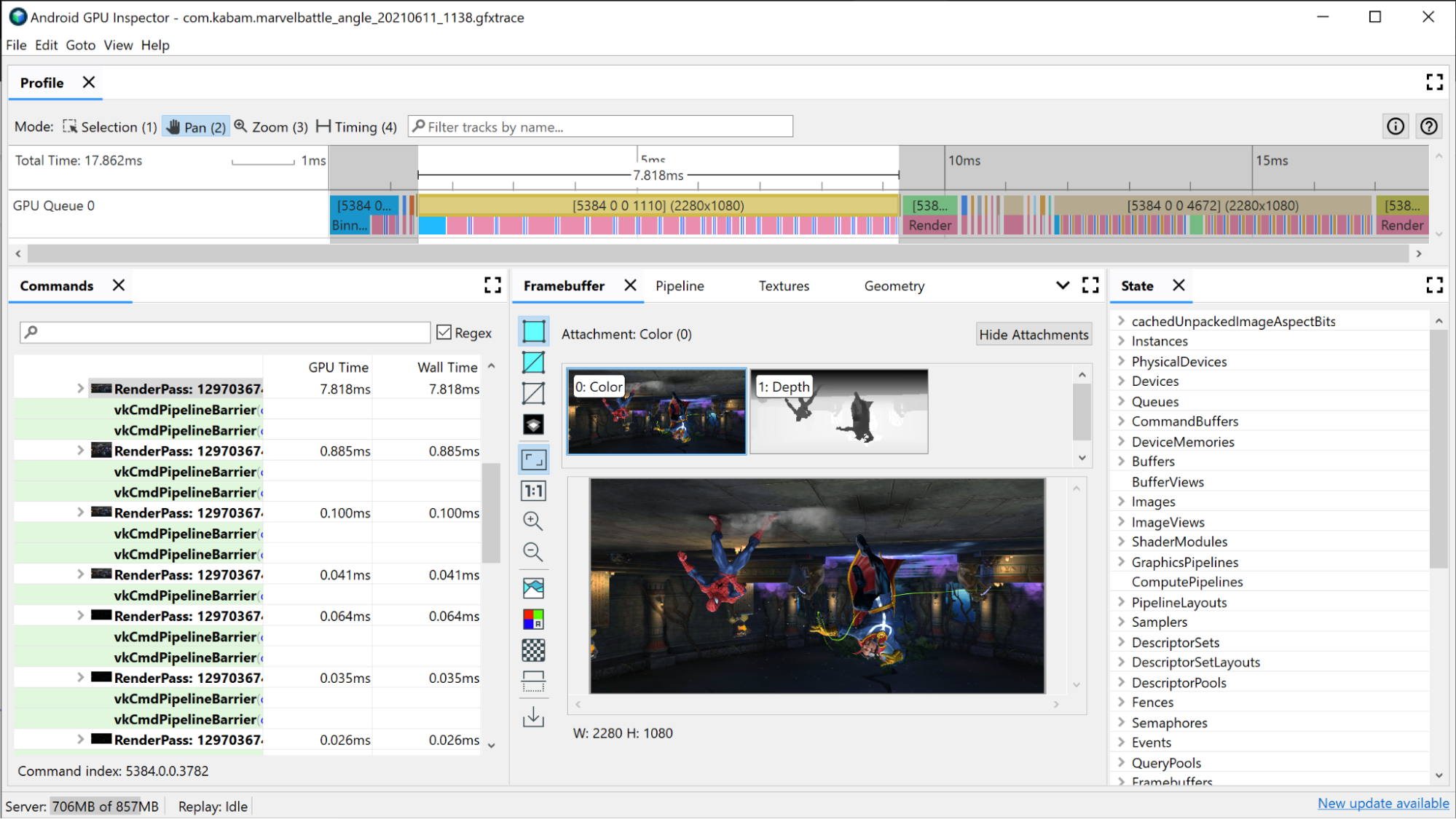Click the zoom-out icon in Framebuffer panel
The height and width of the screenshot is (819, 1456).
[x=533, y=552]
